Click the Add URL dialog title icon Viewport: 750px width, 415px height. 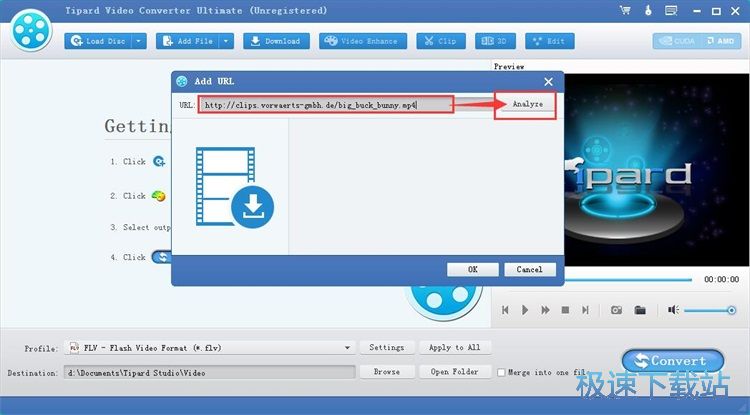click(181, 81)
